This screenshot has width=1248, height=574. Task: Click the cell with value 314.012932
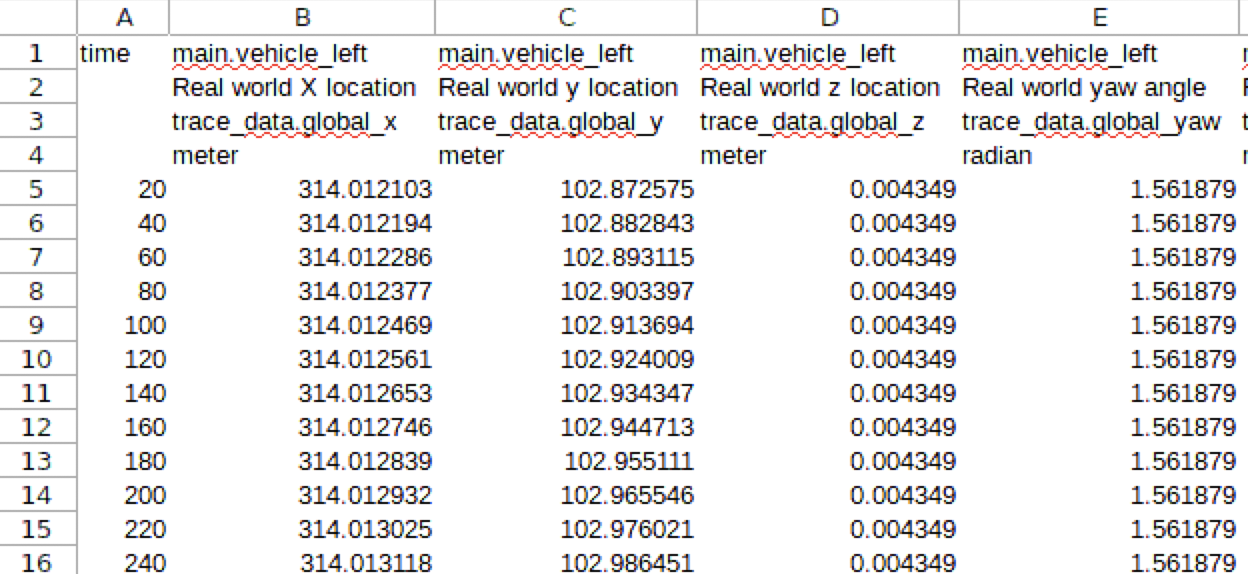pyautogui.click(x=365, y=495)
